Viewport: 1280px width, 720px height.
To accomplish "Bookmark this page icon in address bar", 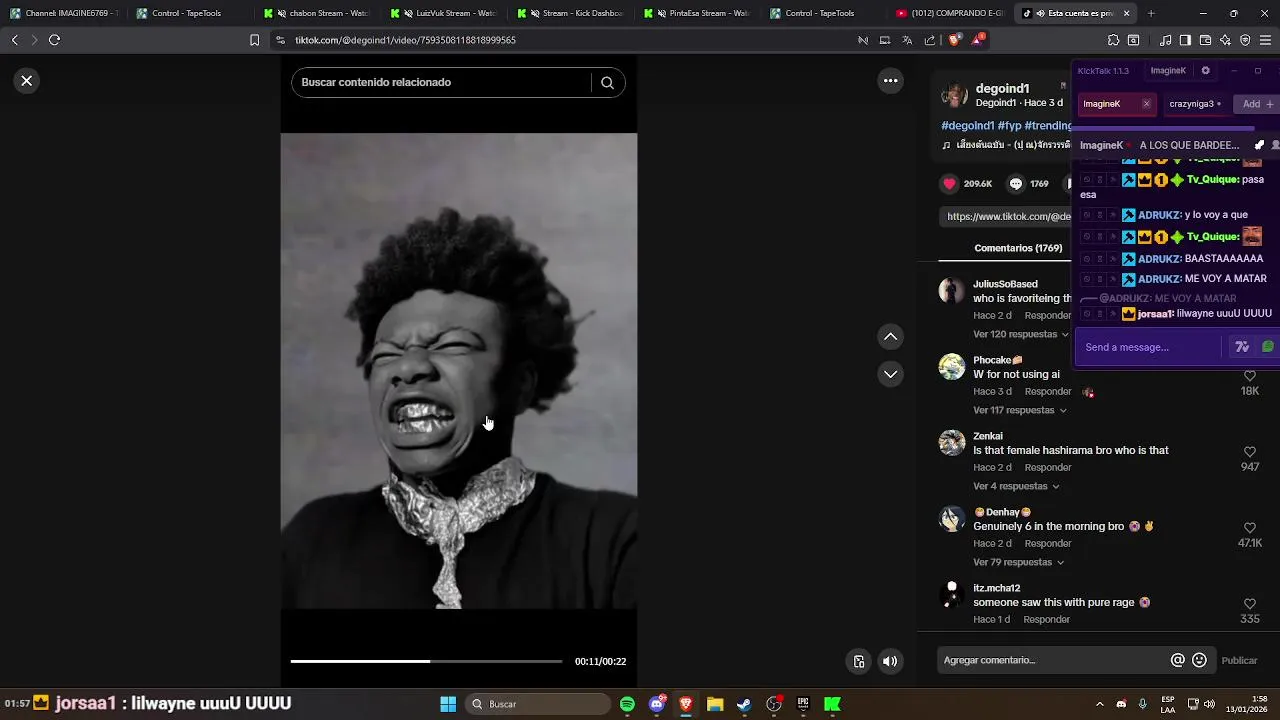I will (x=254, y=40).
